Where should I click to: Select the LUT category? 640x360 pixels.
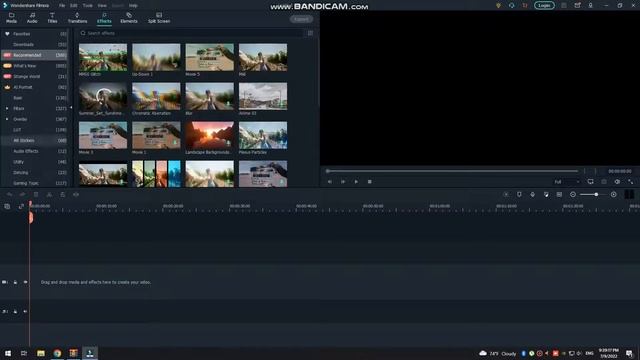[34, 130]
